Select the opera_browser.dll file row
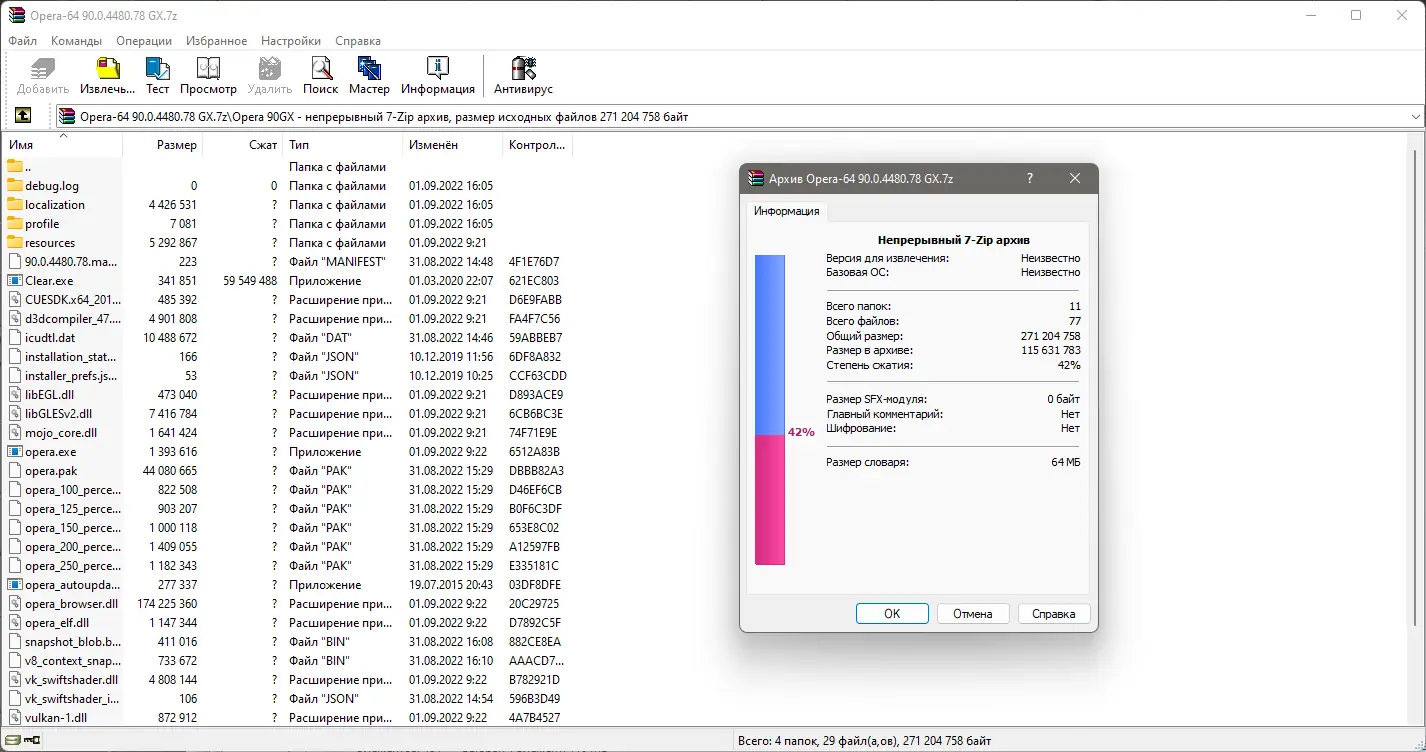Viewport: 1426px width, 752px height. pyautogui.click(x=288, y=604)
